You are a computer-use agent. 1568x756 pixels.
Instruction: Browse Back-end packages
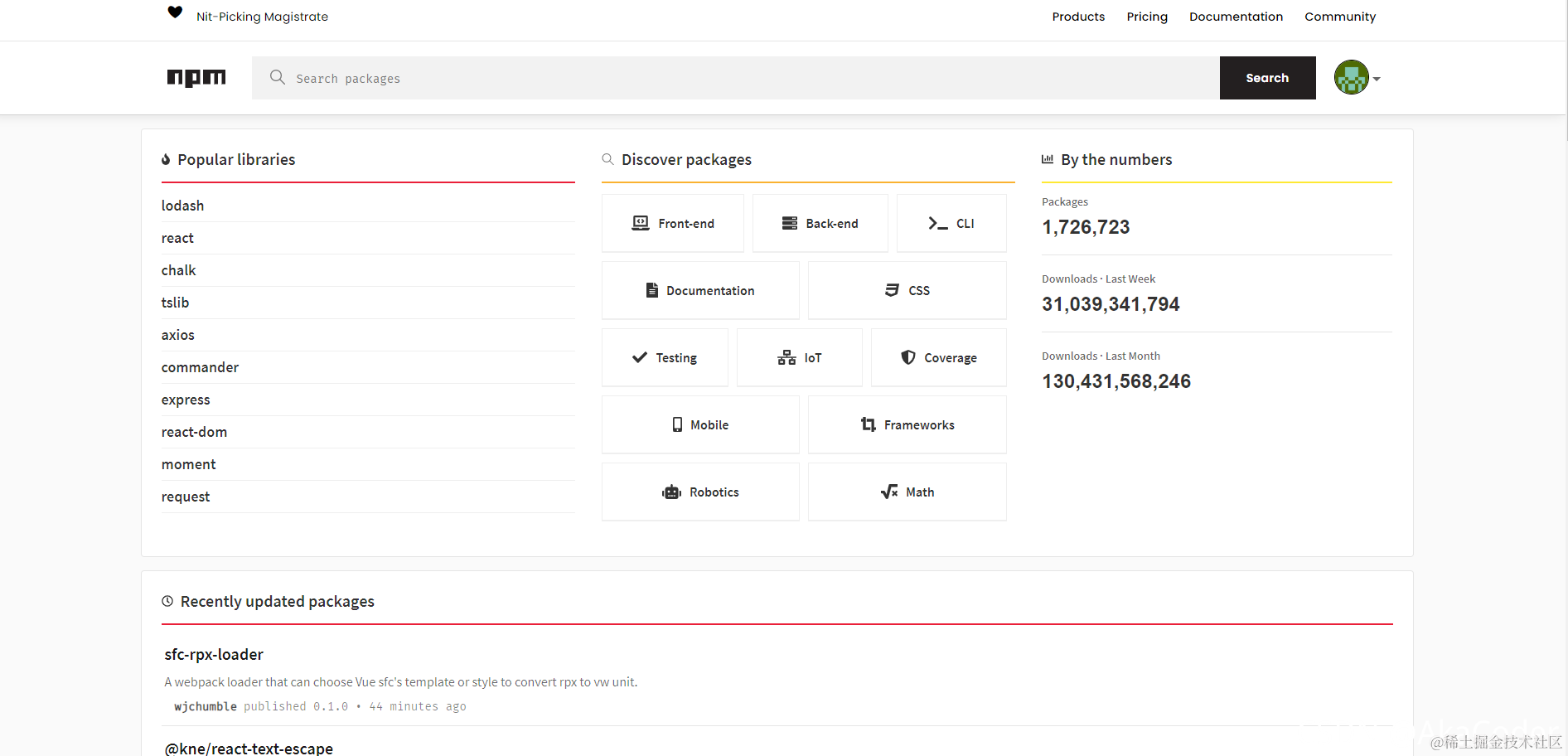(x=820, y=223)
